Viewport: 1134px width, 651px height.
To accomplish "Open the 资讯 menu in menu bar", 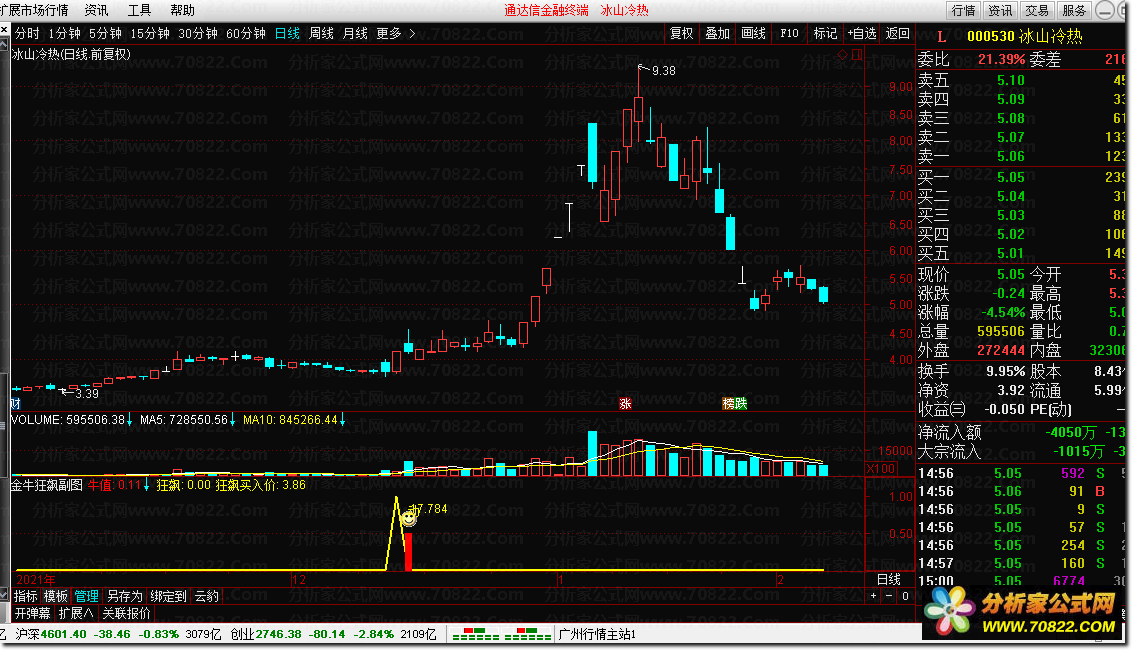I will point(96,10).
